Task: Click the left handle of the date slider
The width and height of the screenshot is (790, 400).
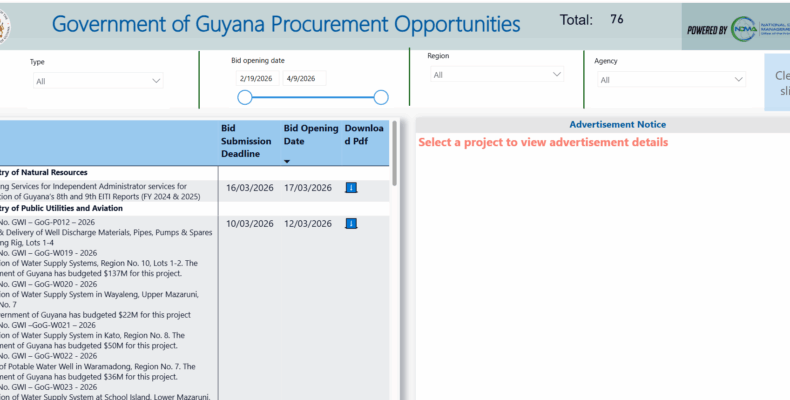Action: tap(244, 97)
